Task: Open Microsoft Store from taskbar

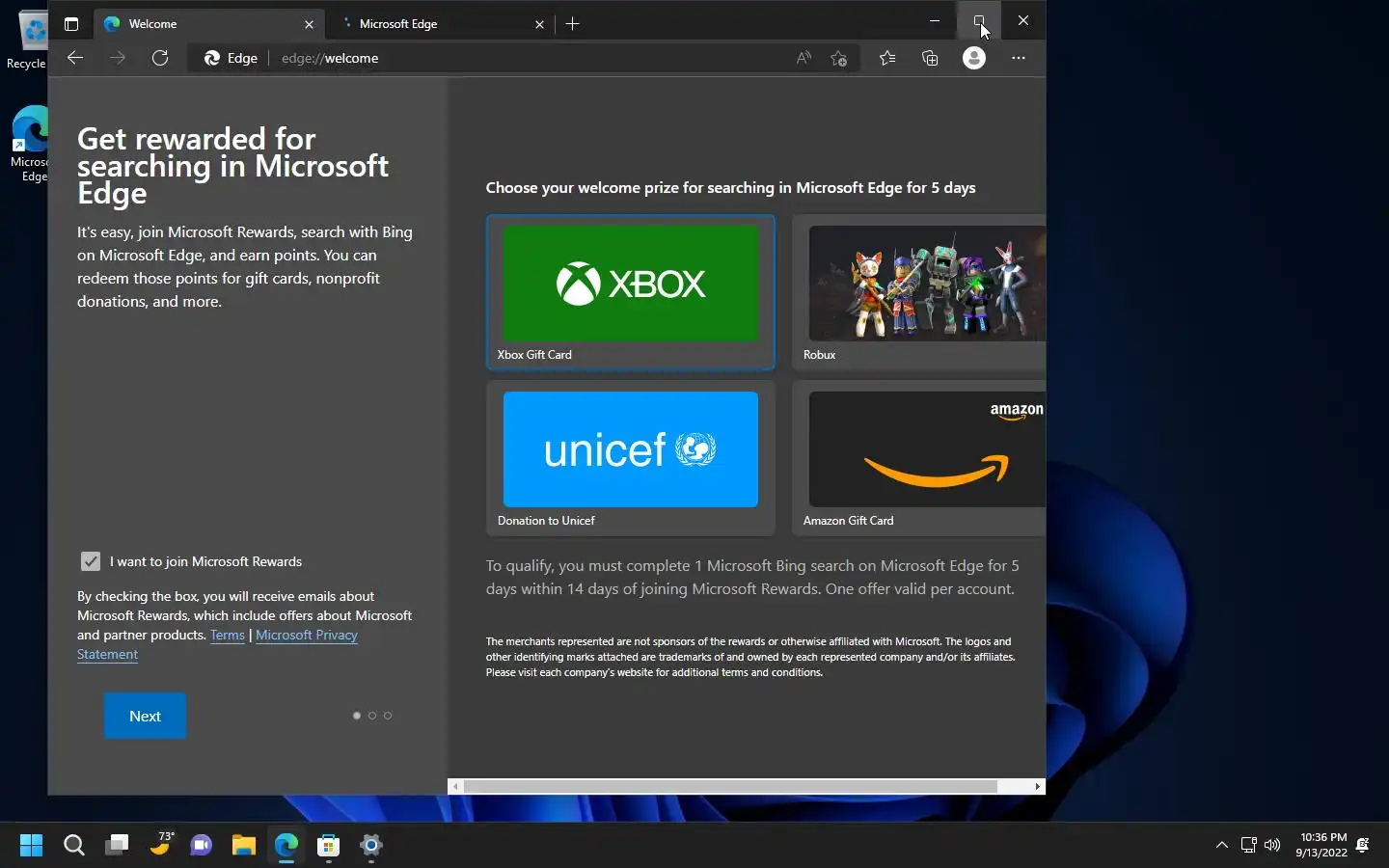Action: [329, 846]
